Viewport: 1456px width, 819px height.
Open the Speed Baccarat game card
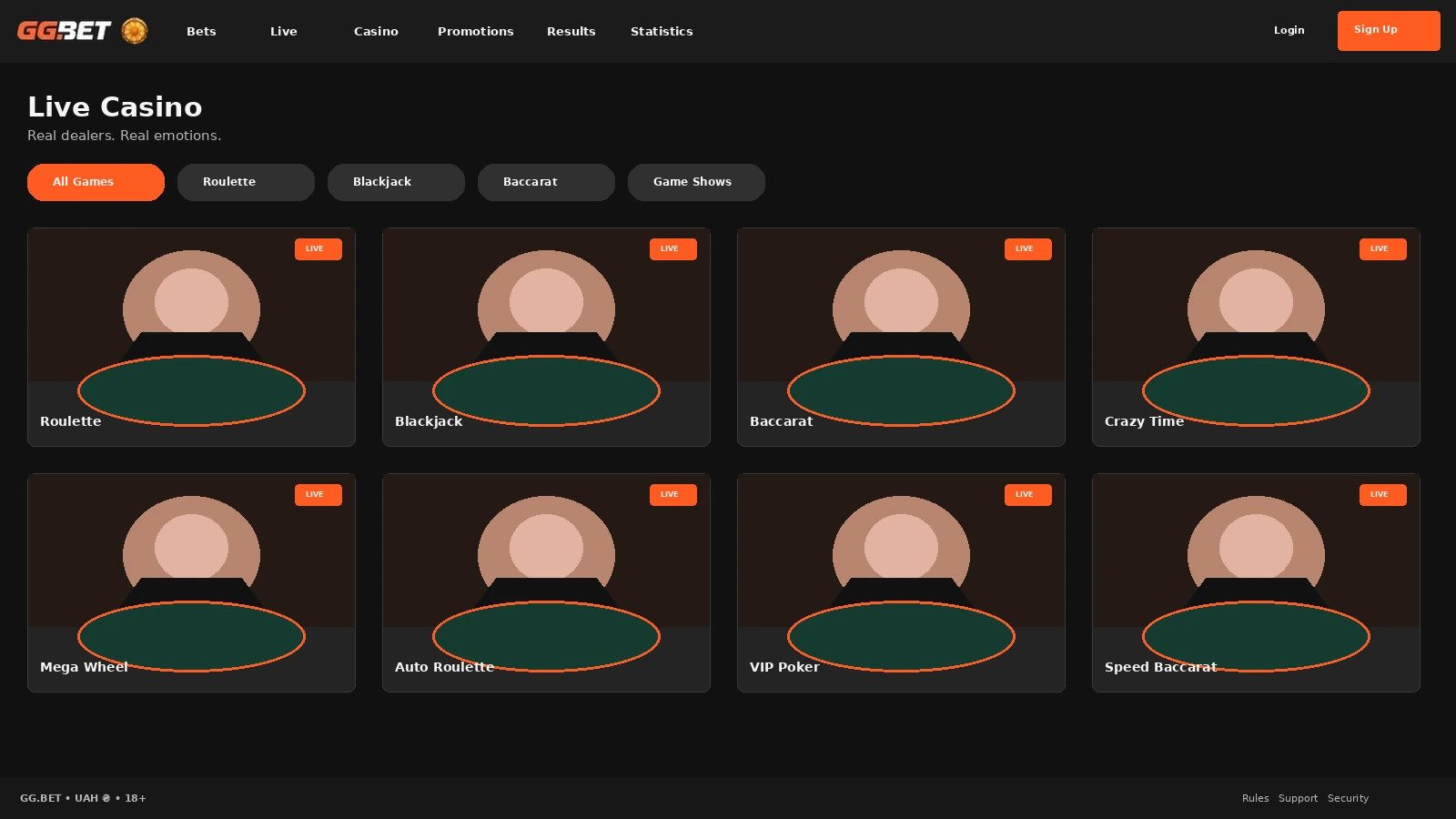(x=1256, y=582)
